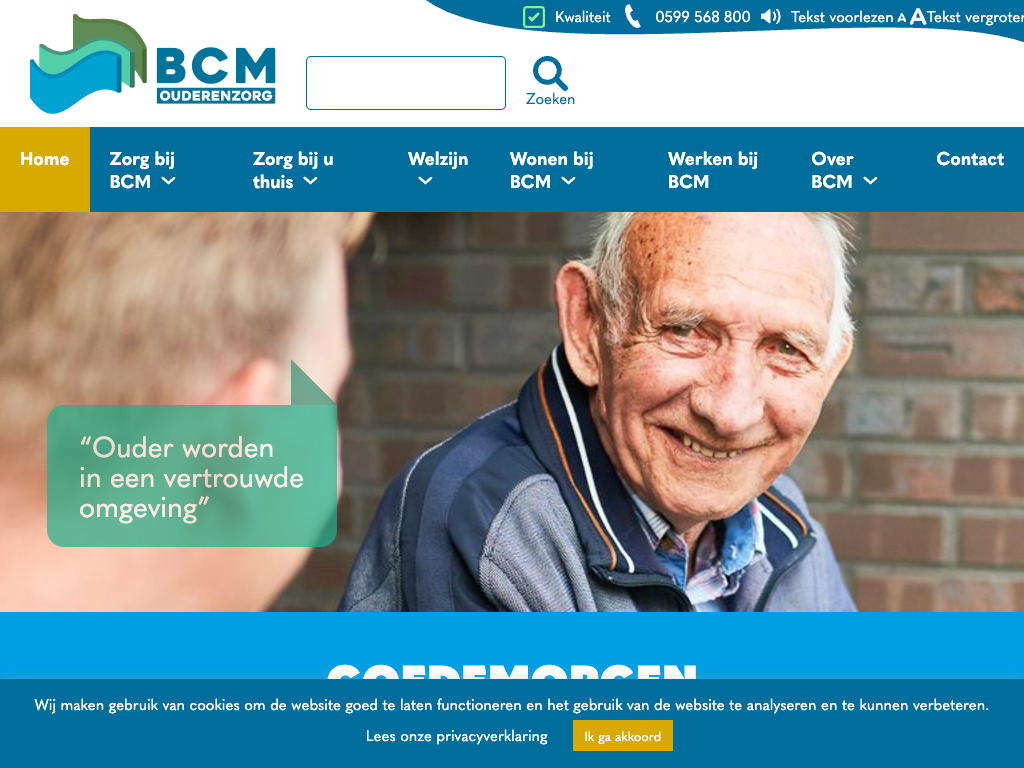Open the Welzijn dropdown chevron

[x=425, y=181]
